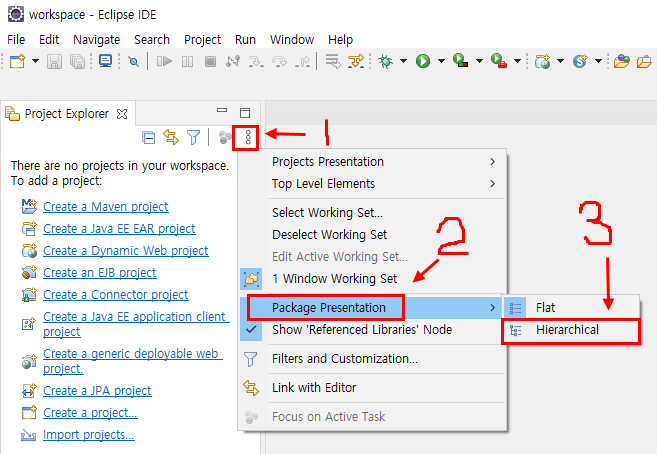
Task: Expand Projects Presentation submenu
Action: pos(372,162)
